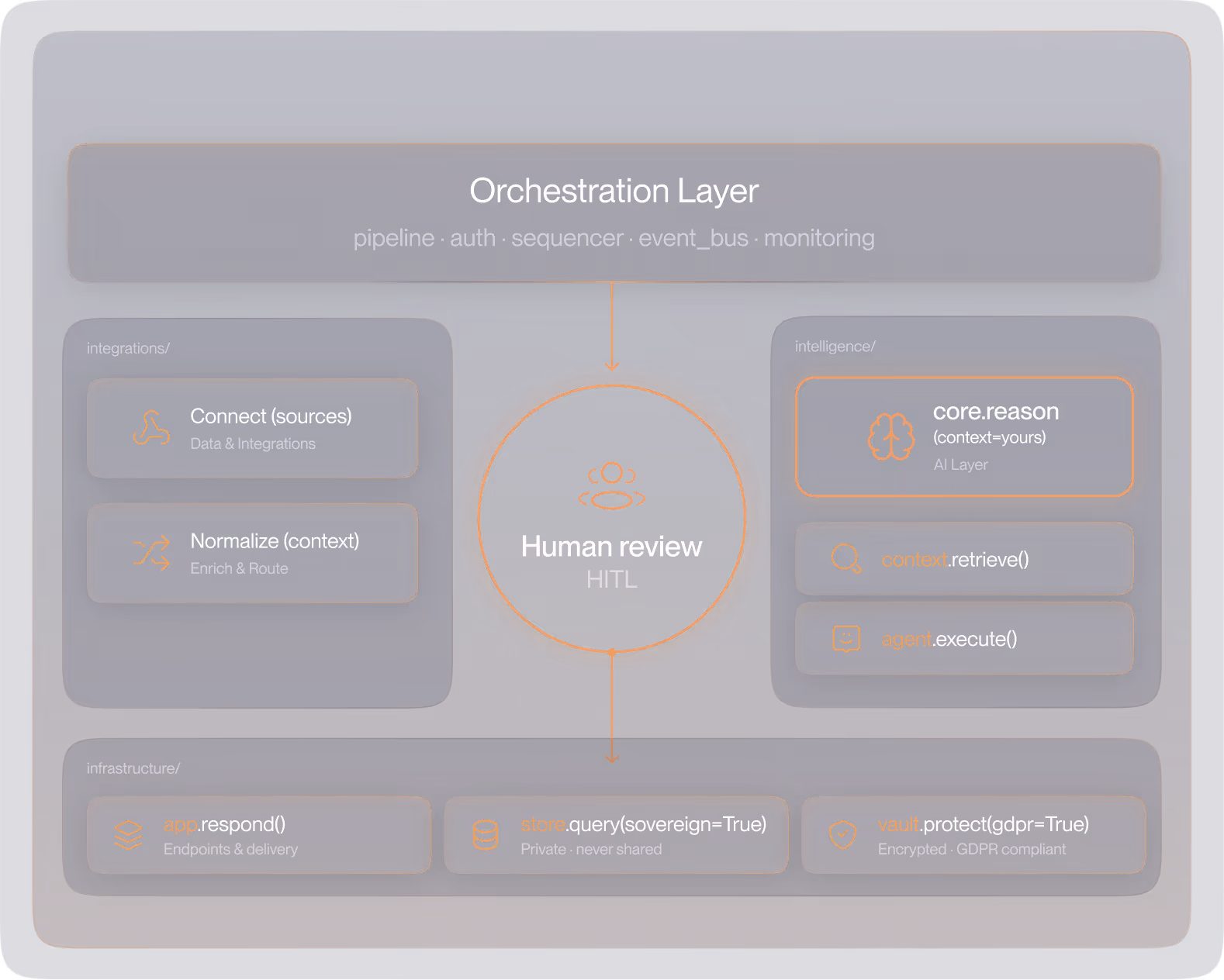
Task: Click the brain icon in core.reason card
Action: [891, 437]
